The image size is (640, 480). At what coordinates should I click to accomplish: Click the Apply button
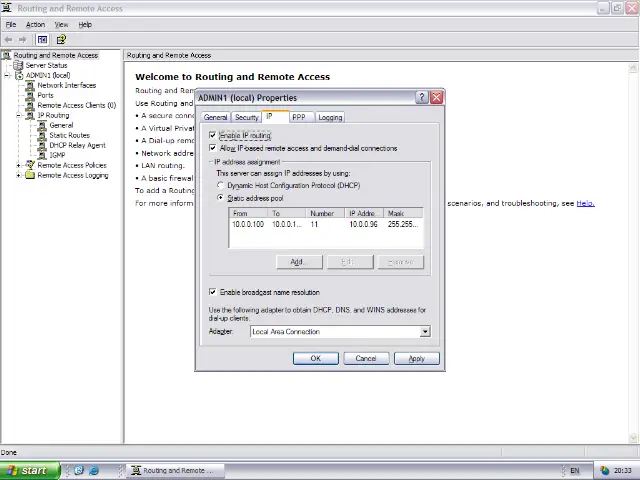click(x=417, y=358)
